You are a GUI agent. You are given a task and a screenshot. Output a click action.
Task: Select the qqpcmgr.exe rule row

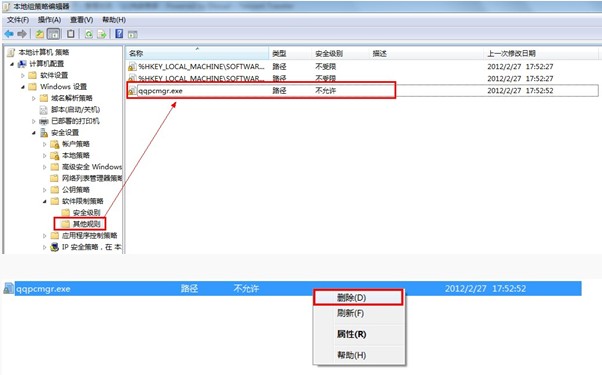pyautogui.click(x=362, y=91)
